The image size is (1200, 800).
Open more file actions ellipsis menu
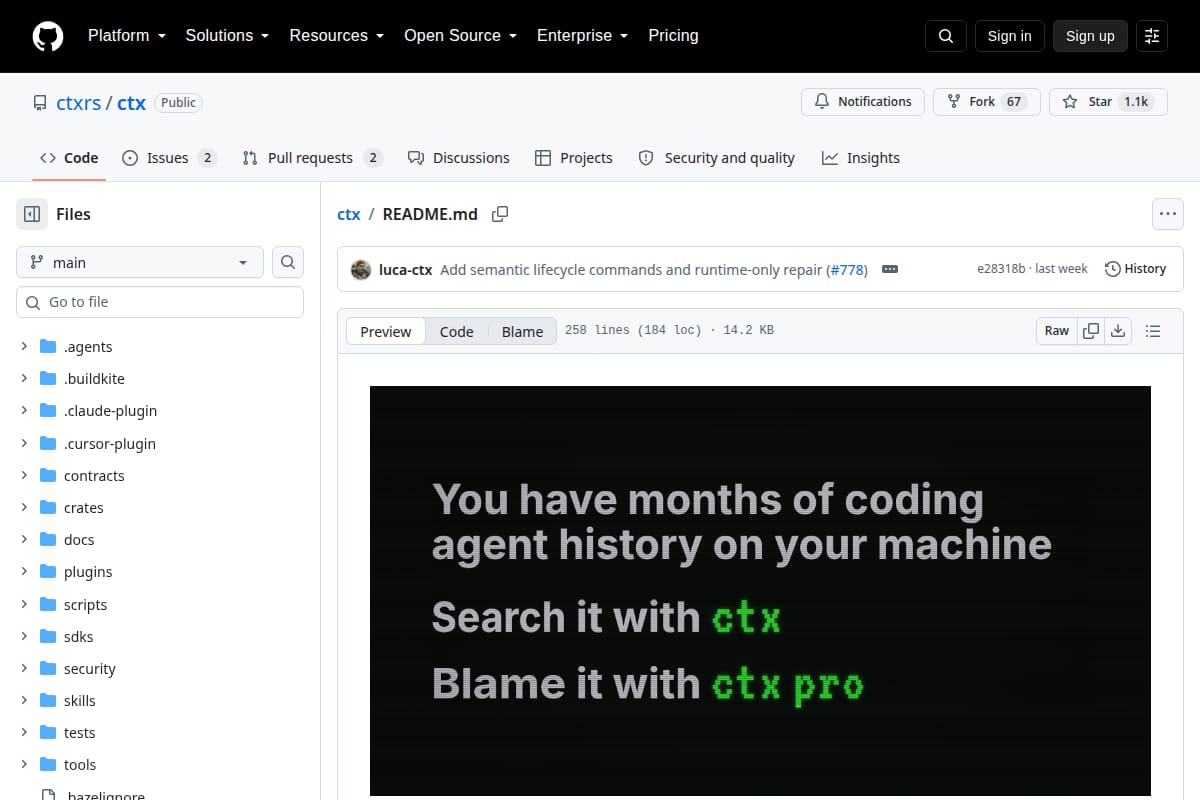pos(1168,213)
